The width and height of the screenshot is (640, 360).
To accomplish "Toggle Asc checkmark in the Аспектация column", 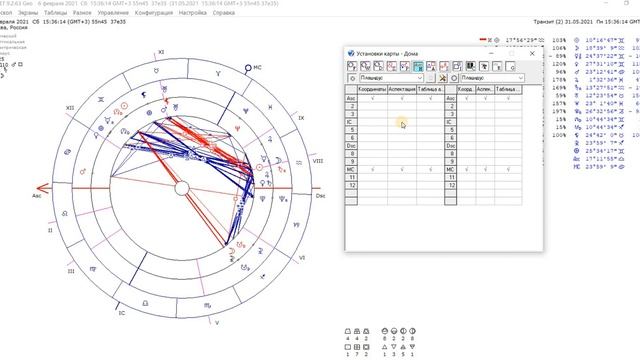I will coord(402,98).
